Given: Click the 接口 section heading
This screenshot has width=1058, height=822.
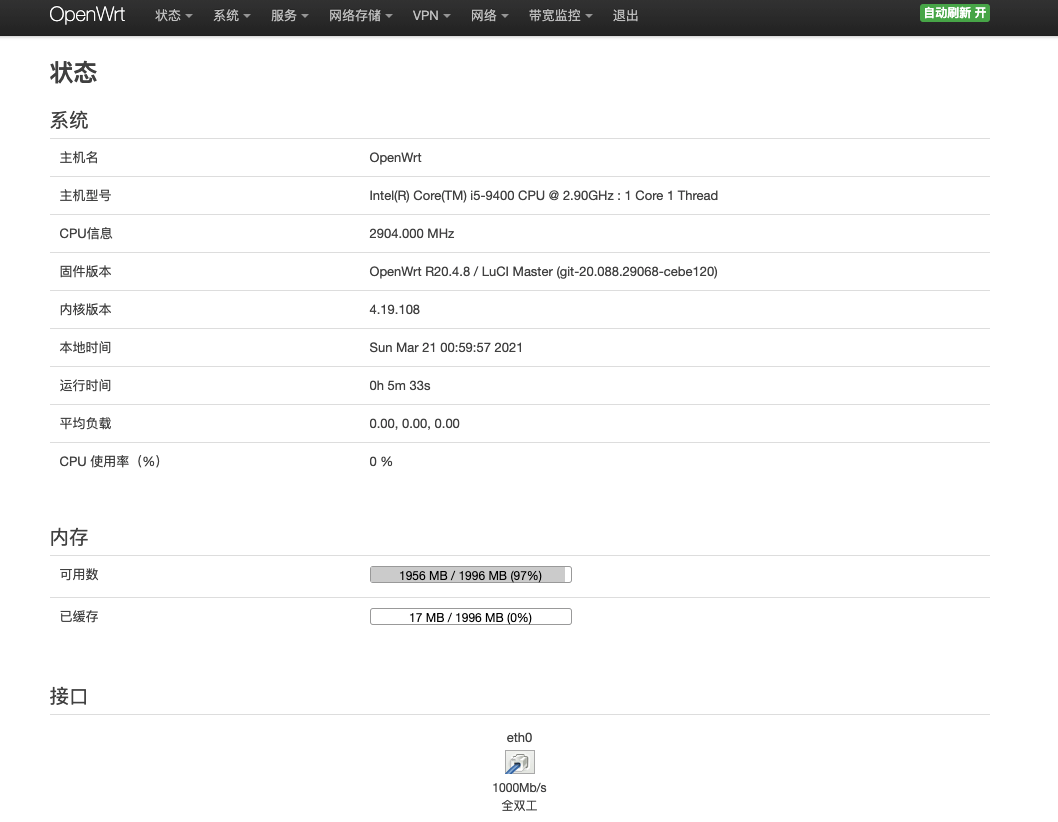Looking at the screenshot, I should pyautogui.click(x=68, y=695).
